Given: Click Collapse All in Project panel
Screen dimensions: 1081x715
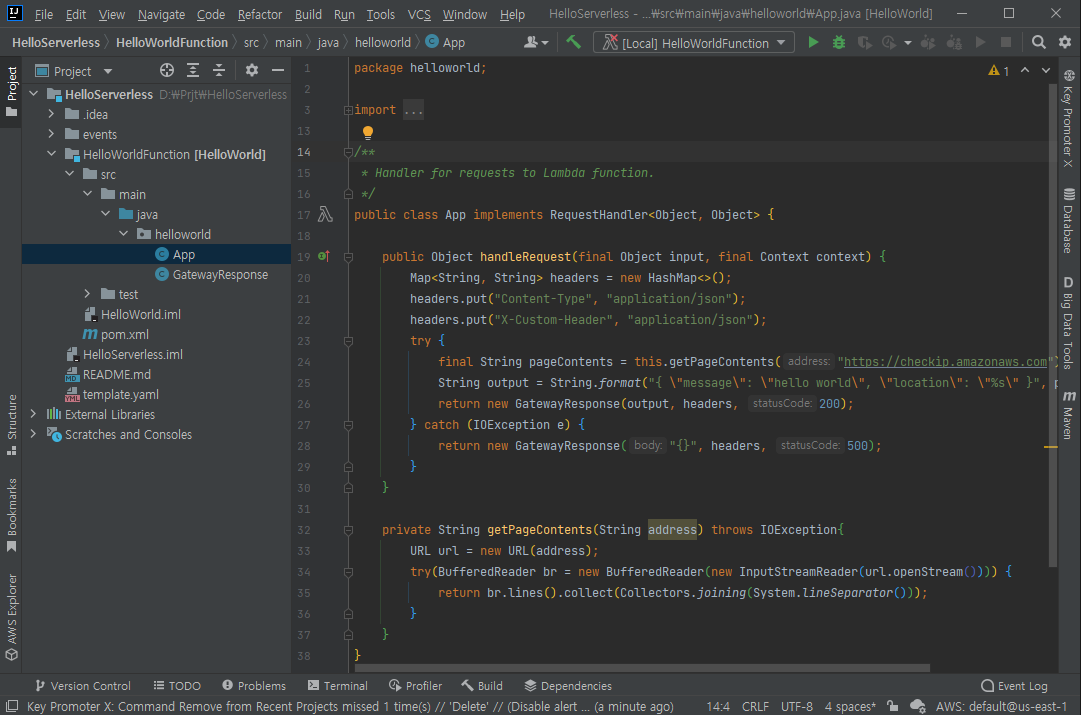Looking at the screenshot, I should 219,70.
